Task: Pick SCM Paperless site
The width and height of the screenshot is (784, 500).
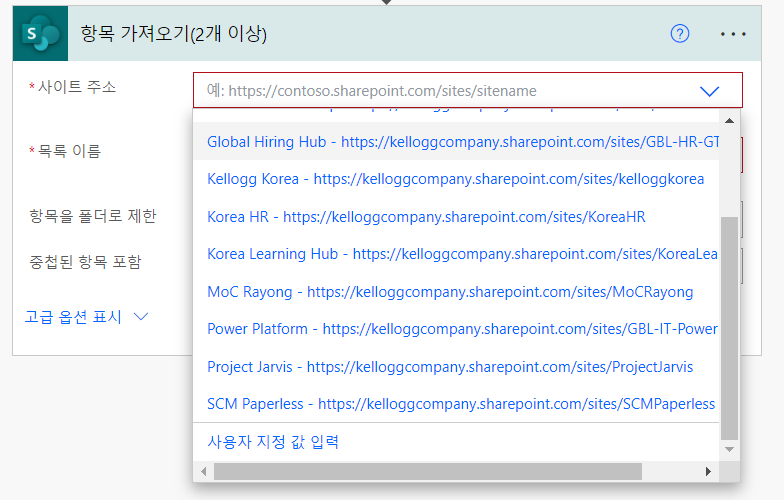Action: (x=456, y=404)
